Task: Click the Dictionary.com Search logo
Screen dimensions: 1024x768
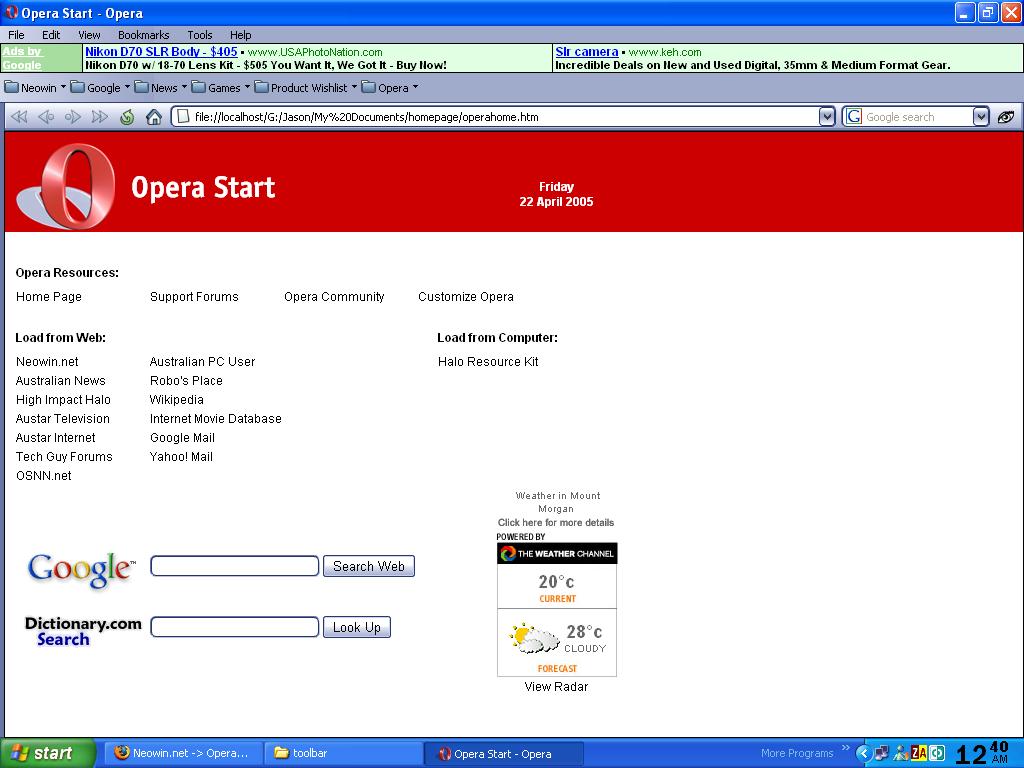Action: coord(82,631)
